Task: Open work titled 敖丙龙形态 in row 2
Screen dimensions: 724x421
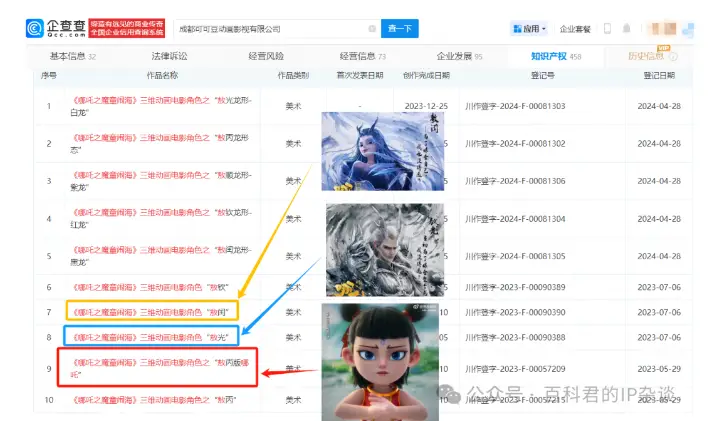Action: (x=160, y=144)
